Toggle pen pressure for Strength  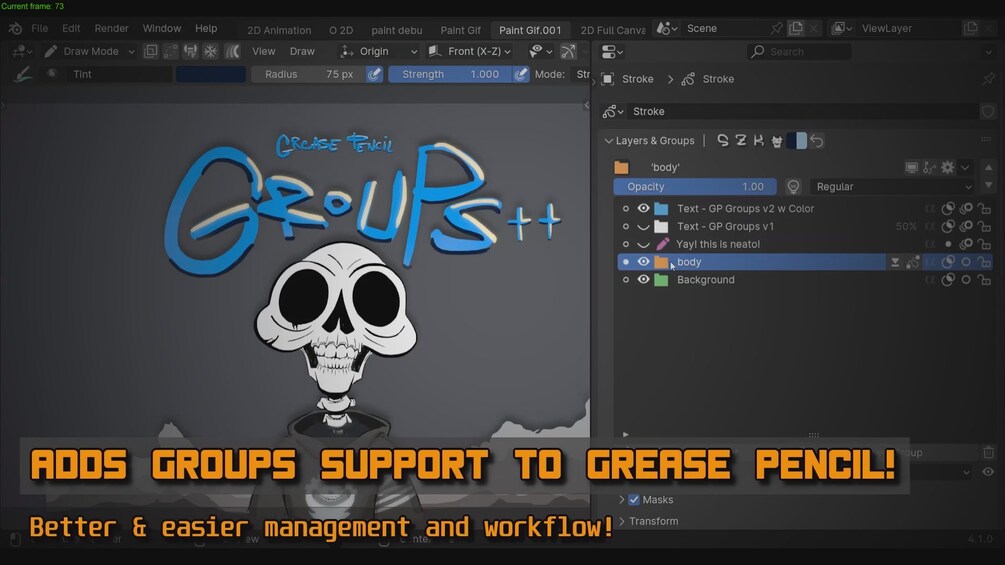521,74
